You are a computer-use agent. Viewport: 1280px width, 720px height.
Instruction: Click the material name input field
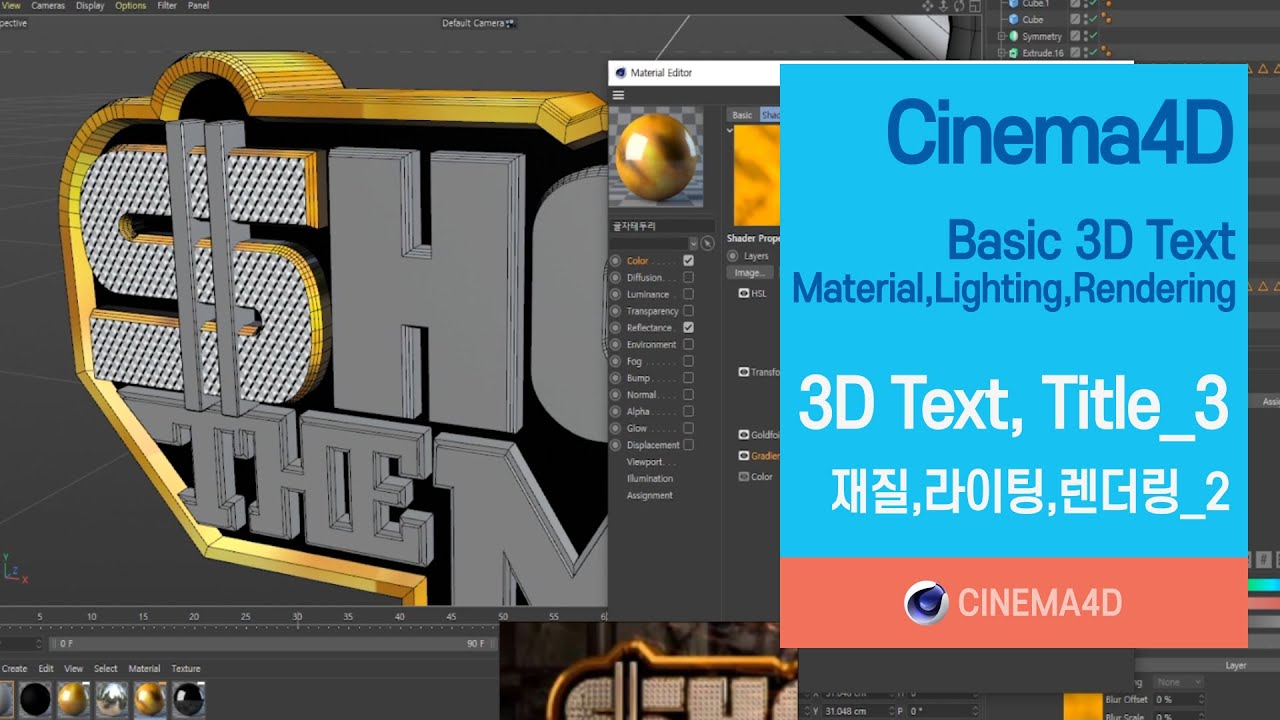pos(661,227)
